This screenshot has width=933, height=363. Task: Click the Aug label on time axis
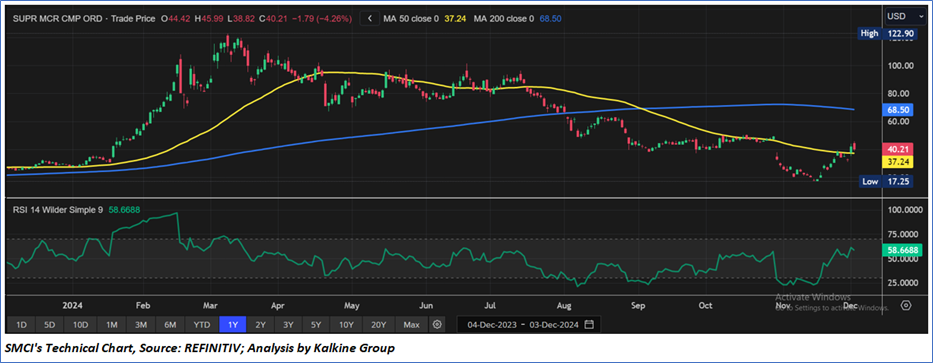[x=564, y=306]
